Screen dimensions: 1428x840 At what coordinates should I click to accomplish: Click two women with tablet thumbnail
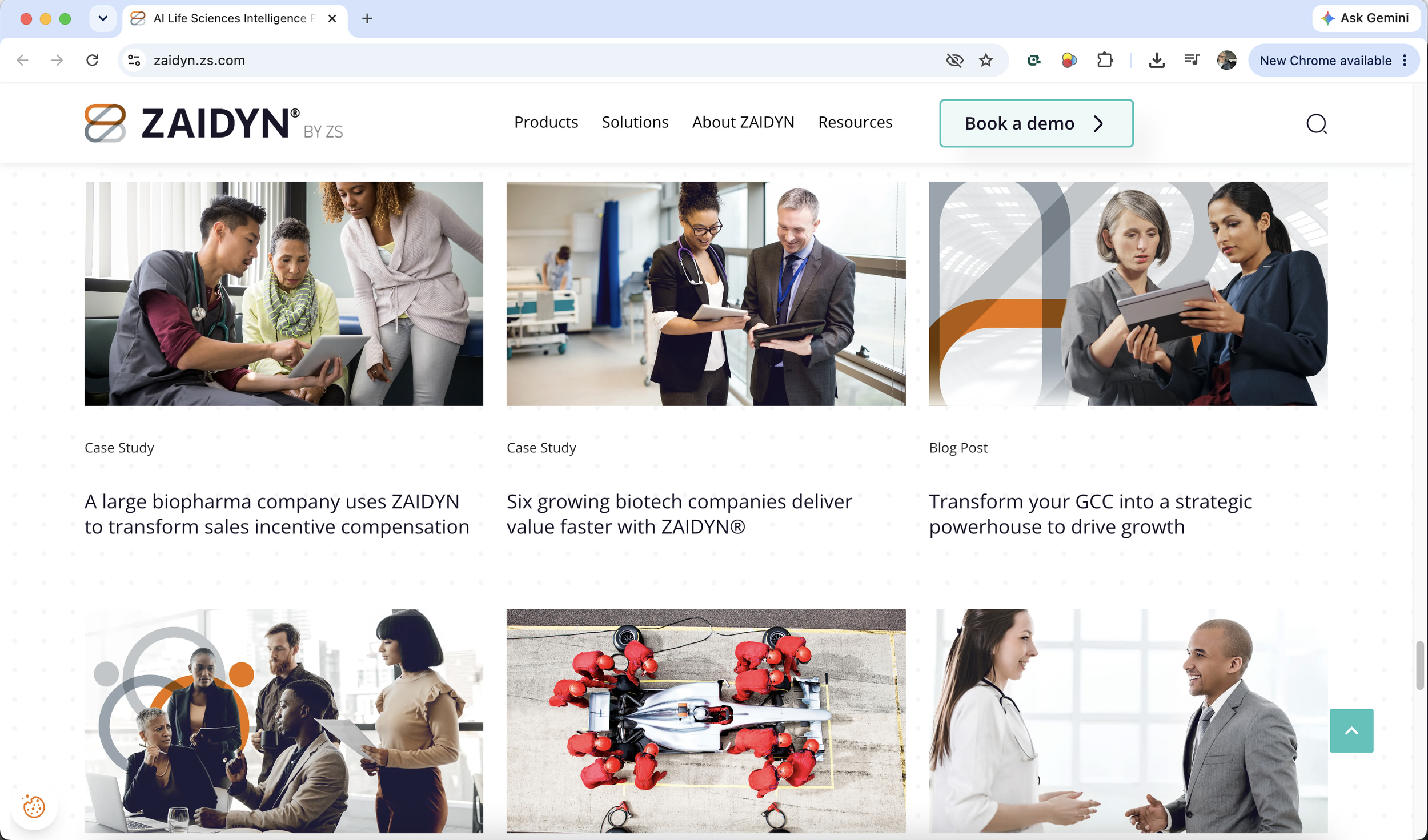click(1128, 294)
